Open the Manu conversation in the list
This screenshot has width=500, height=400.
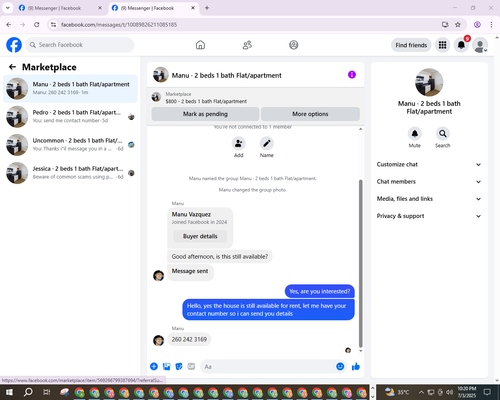[70, 89]
